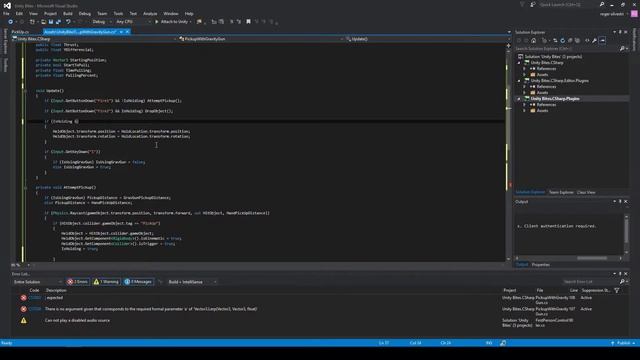Click the Undo toolbar icon
The width and height of the screenshot is (640, 360).
(68, 22)
